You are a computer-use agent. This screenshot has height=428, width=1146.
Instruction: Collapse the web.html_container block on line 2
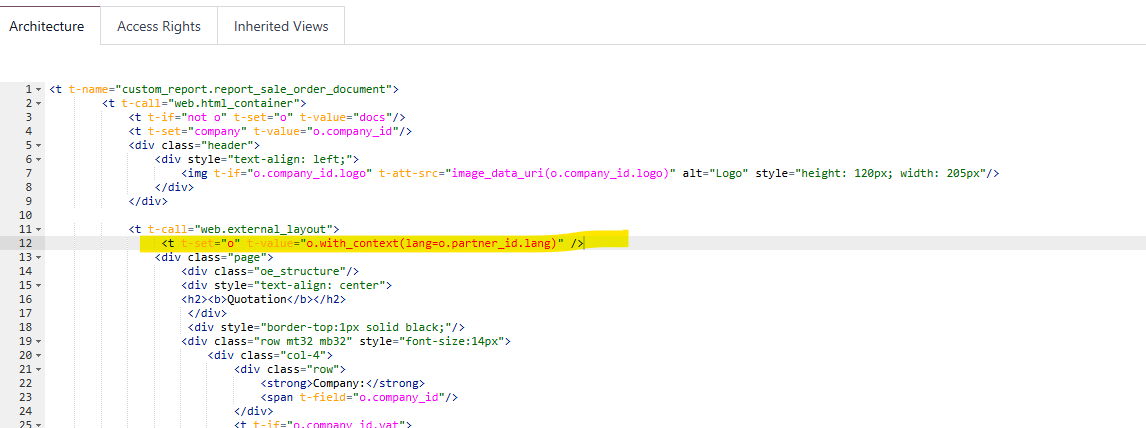click(x=39, y=103)
